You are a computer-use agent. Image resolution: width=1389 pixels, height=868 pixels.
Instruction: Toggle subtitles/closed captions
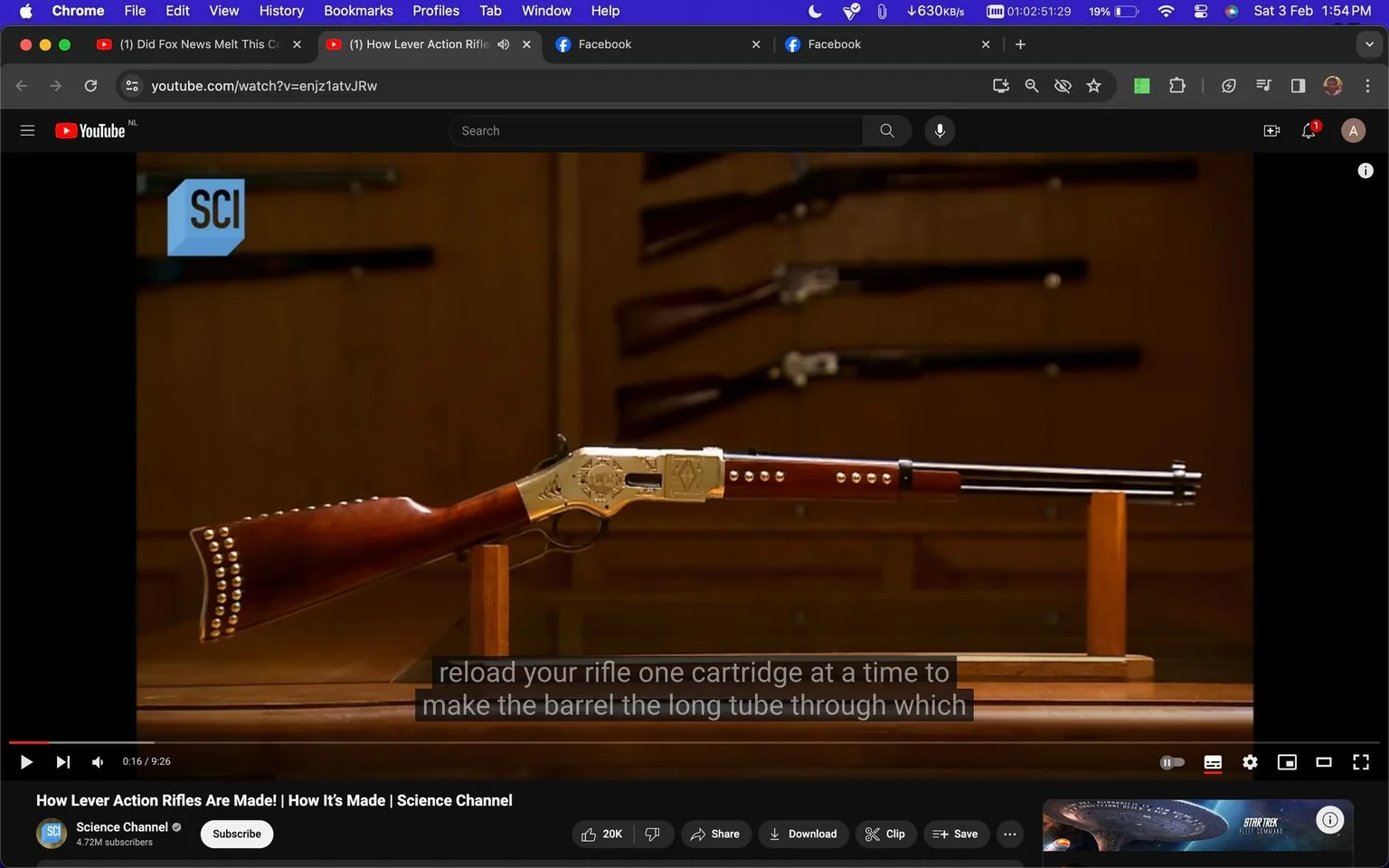point(1213,762)
